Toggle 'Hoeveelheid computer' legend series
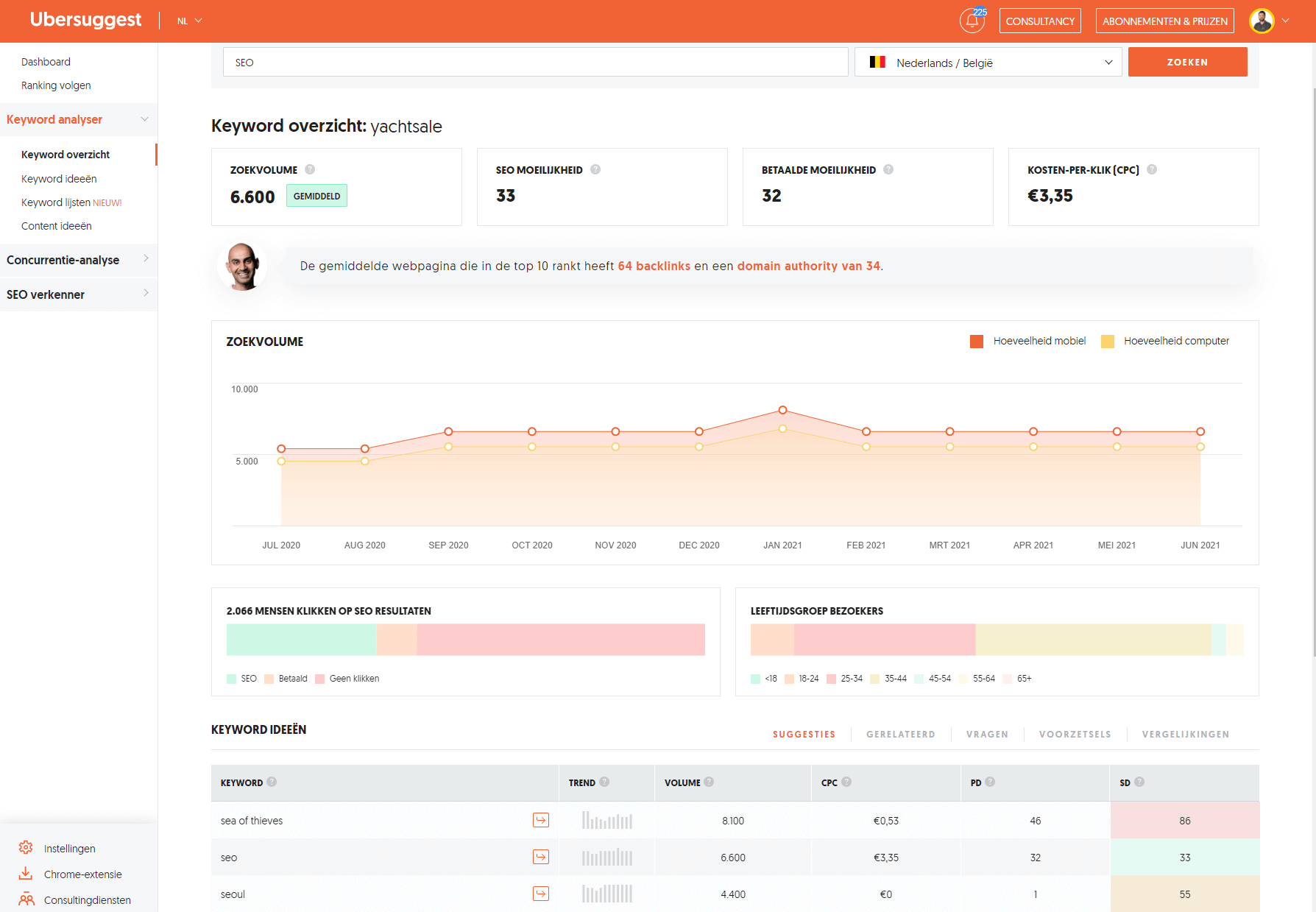 pyautogui.click(x=1165, y=341)
